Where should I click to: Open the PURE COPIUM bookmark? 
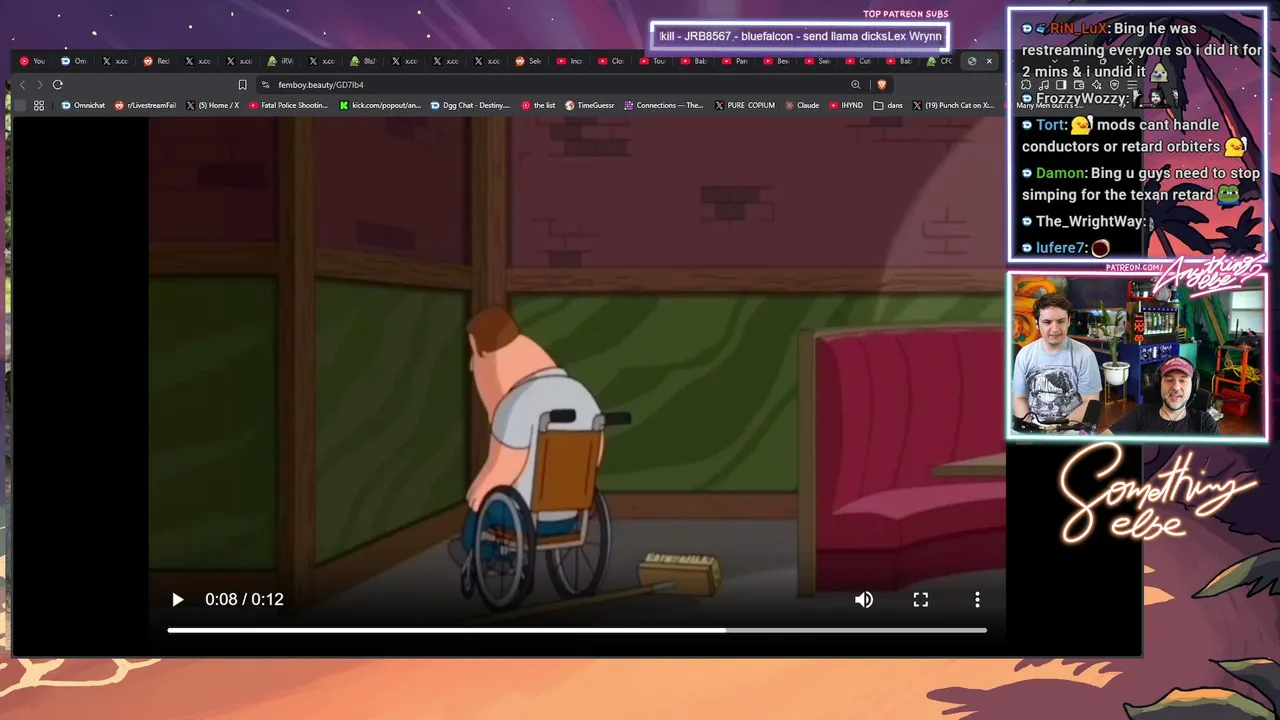coord(745,105)
